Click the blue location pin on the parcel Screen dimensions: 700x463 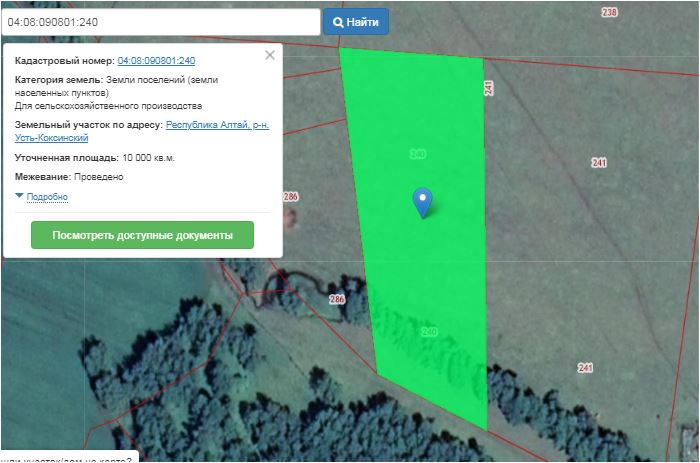click(423, 200)
